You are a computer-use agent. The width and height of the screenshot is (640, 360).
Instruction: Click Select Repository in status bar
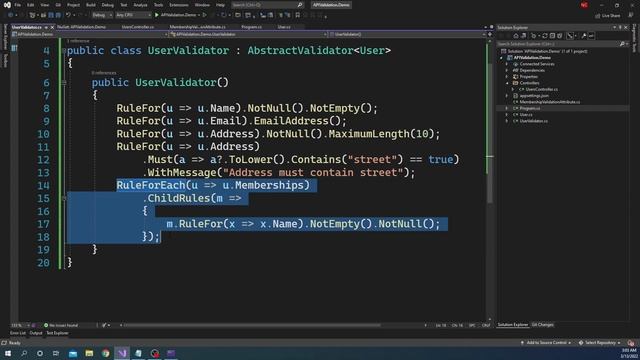click(x=599, y=343)
